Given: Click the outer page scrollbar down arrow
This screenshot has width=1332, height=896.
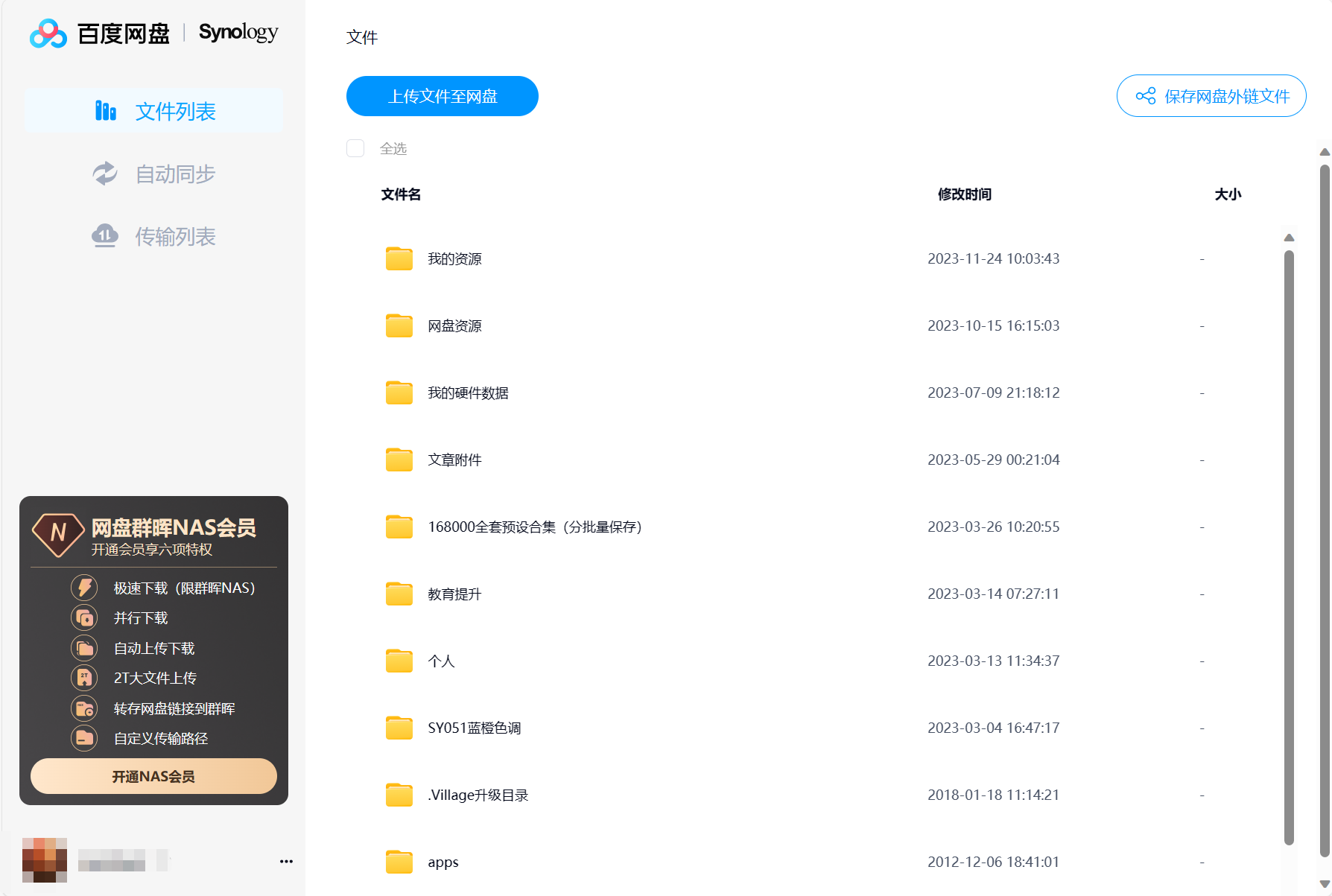Looking at the screenshot, I should click(x=1325, y=884).
